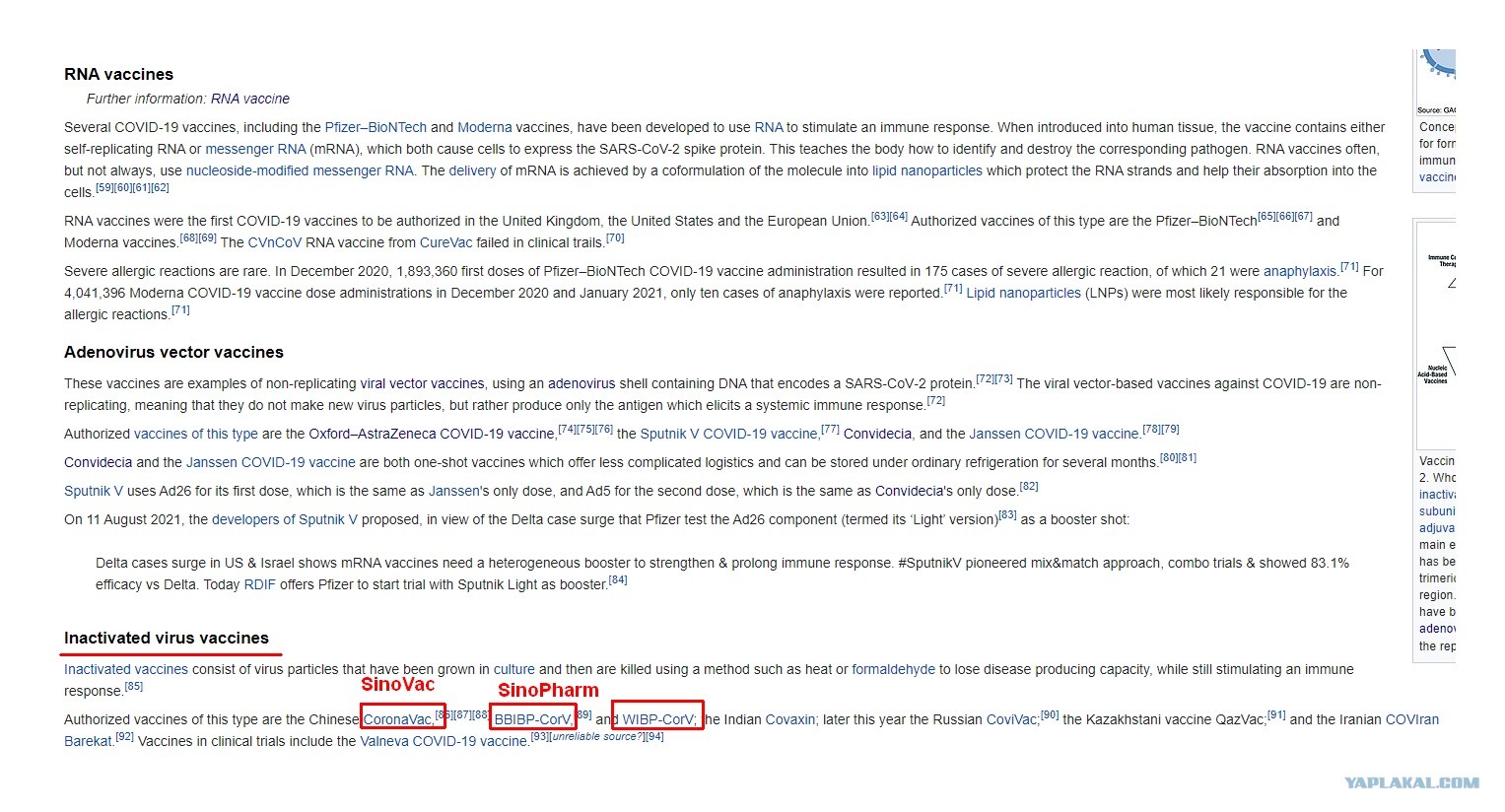Open the 'Sputnik V COVID-19 vaccine' link
Viewport: 1505px width, 812px height.
(729, 434)
